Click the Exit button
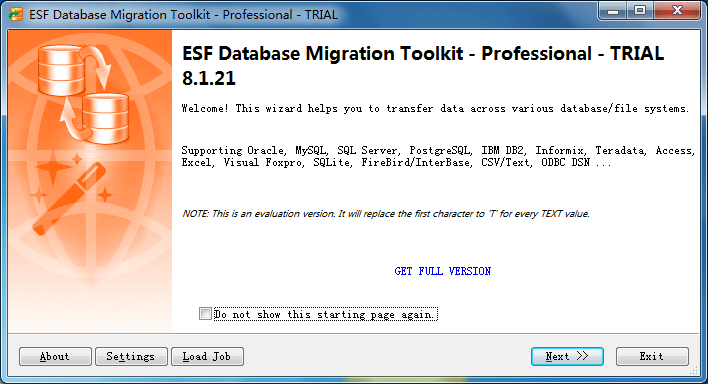The image size is (708, 384). click(x=652, y=356)
